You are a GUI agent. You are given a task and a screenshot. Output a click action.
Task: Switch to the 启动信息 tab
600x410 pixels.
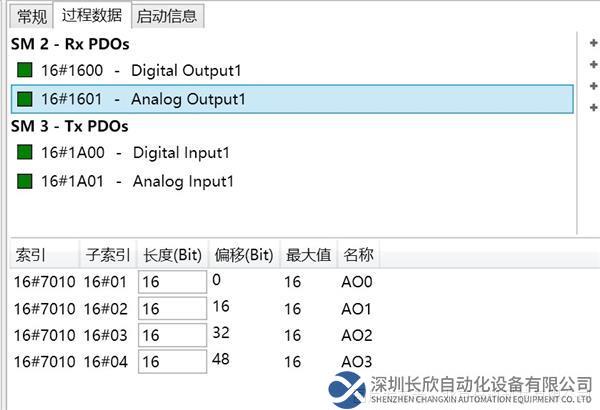[x=167, y=16]
